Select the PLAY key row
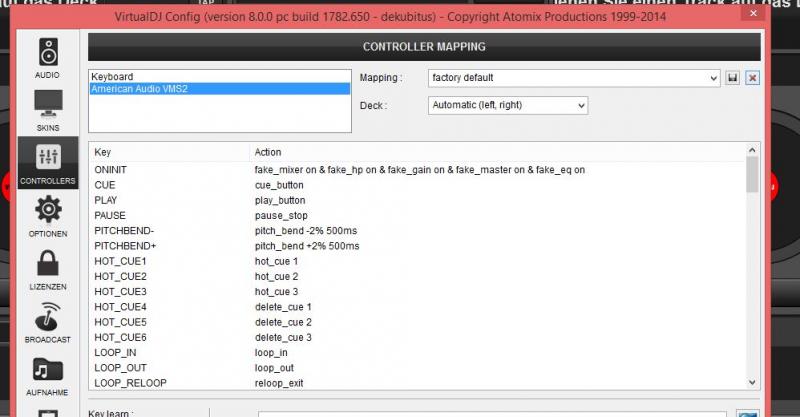 417,201
